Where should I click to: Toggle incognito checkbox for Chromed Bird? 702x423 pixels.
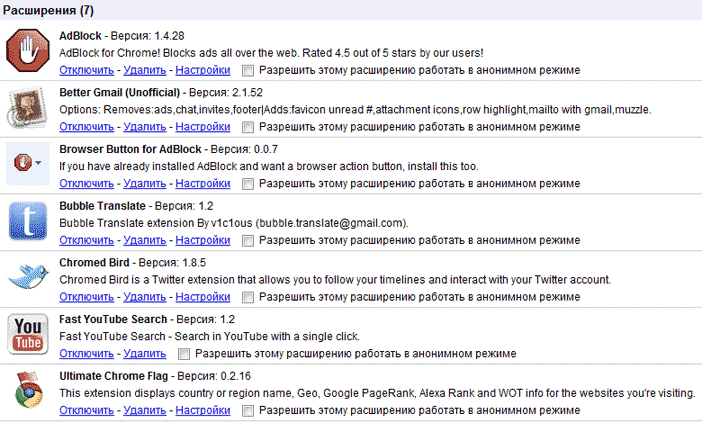tap(248, 297)
